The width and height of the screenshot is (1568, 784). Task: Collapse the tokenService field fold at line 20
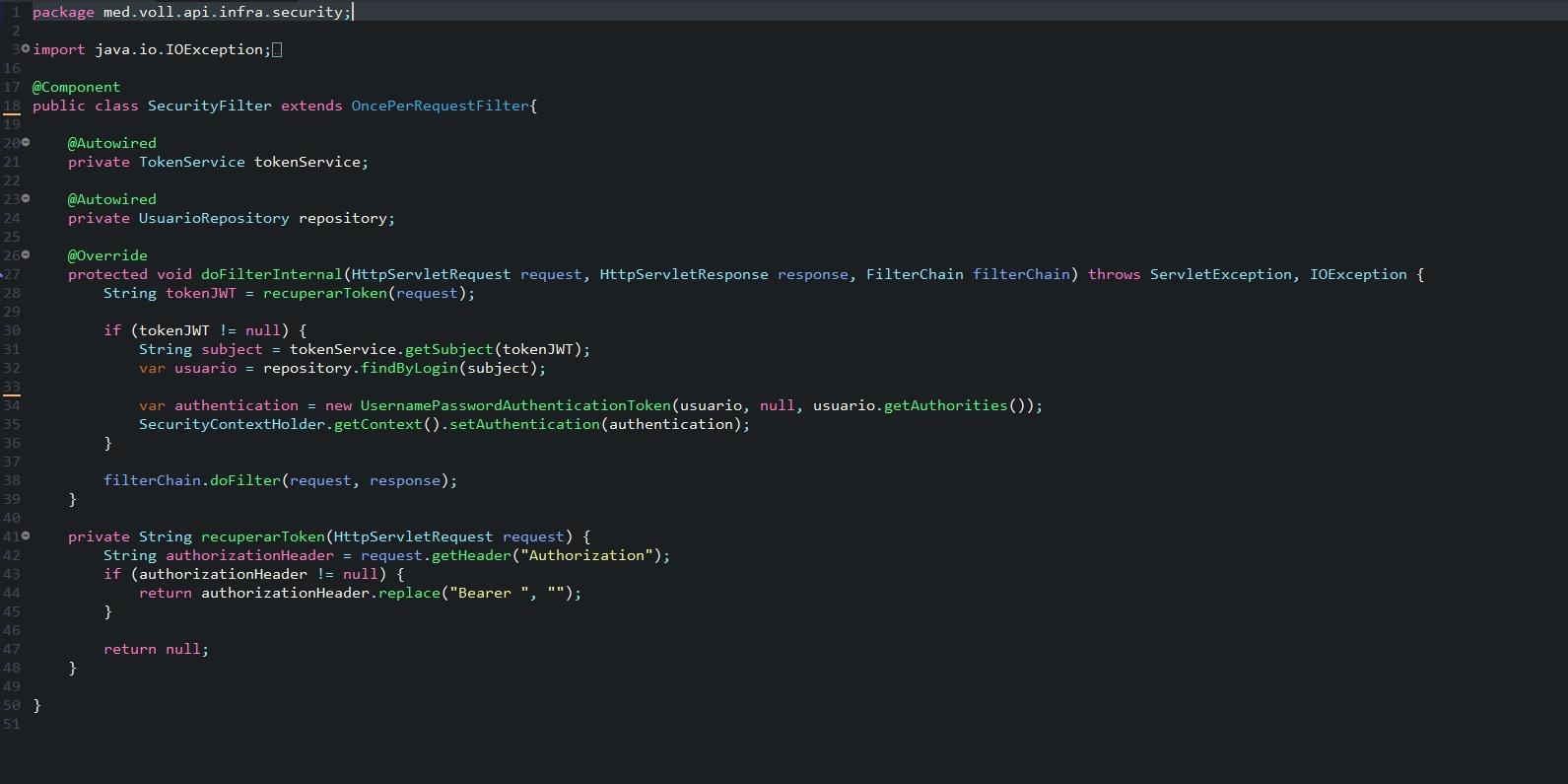(x=26, y=142)
